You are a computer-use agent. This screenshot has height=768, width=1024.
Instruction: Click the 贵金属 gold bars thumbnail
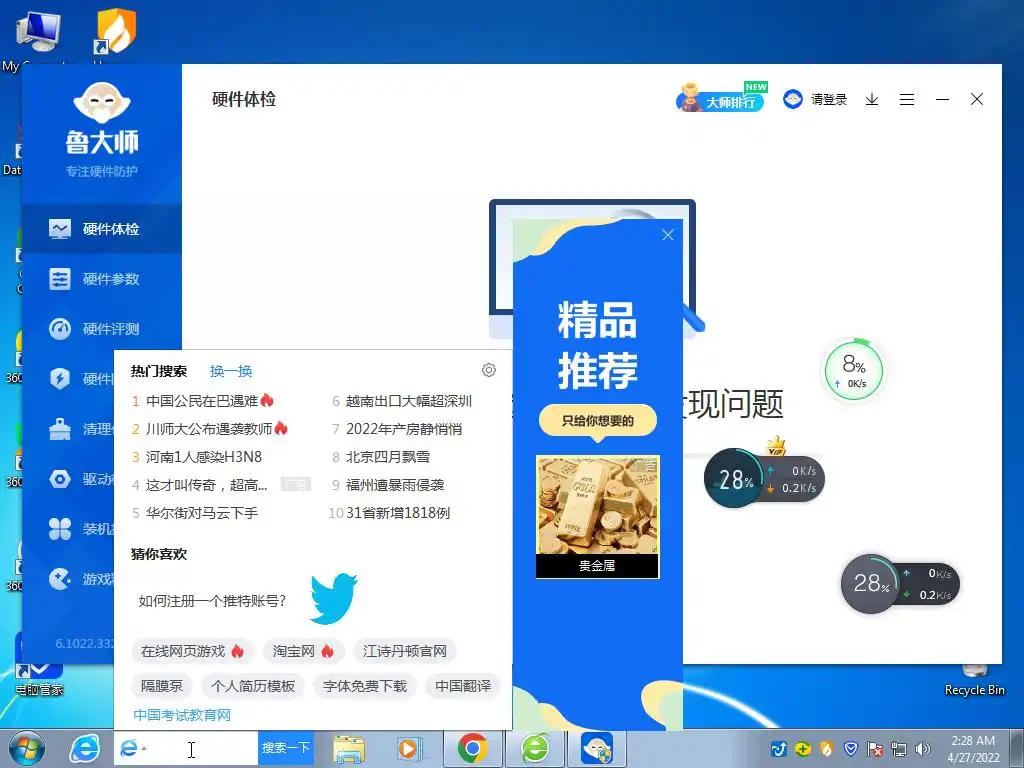click(598, 517)
